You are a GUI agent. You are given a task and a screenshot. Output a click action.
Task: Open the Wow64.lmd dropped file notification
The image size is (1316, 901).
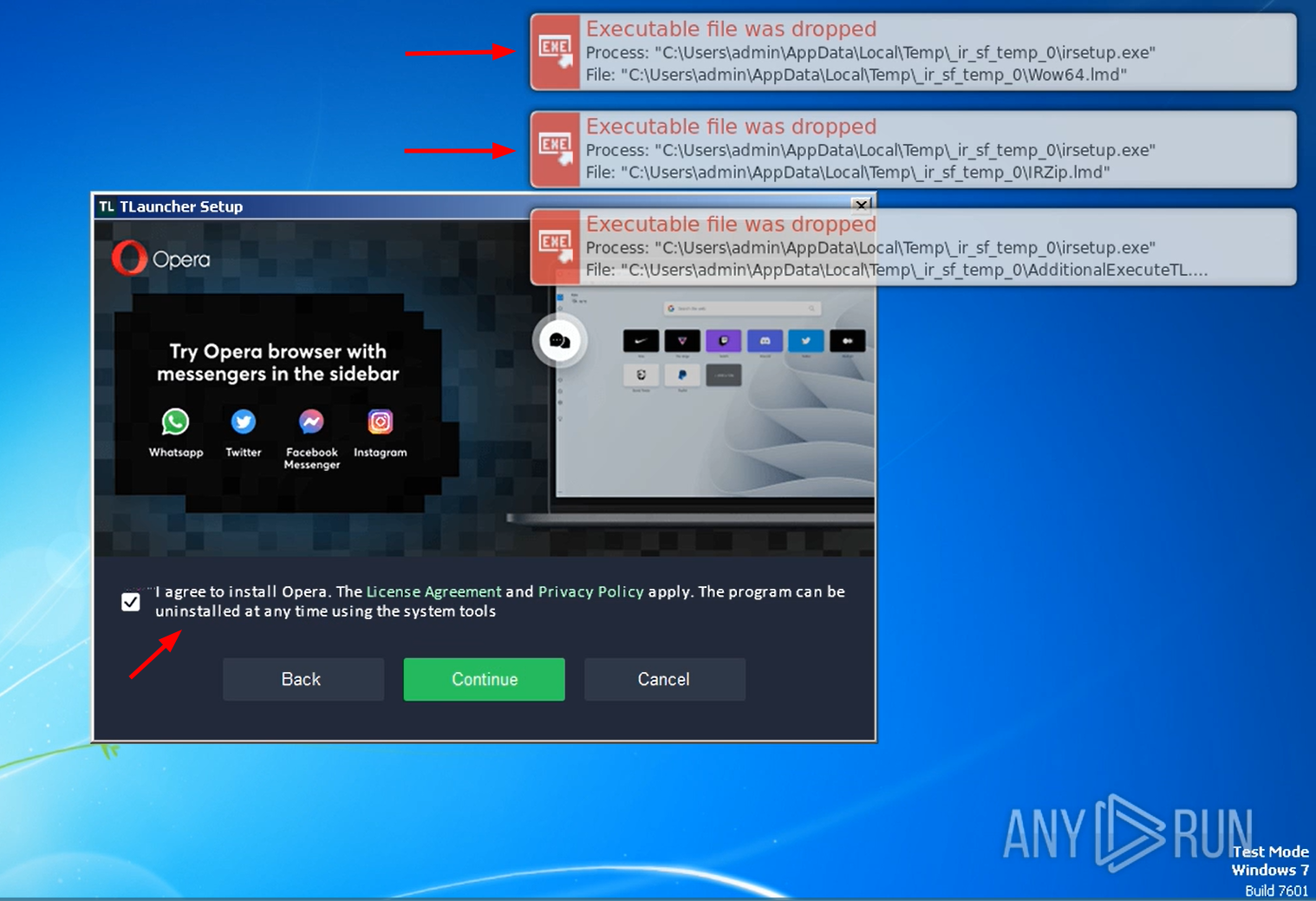tap(914, 52)
